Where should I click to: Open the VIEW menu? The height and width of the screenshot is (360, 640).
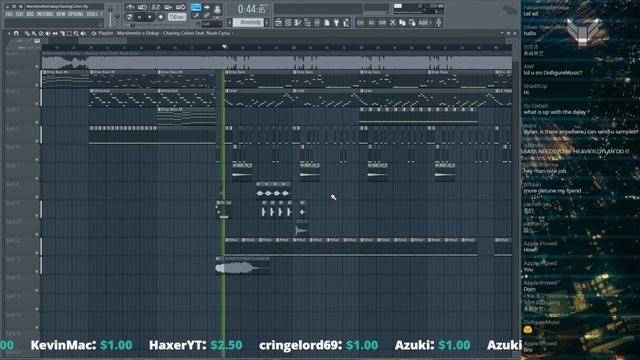61,14
